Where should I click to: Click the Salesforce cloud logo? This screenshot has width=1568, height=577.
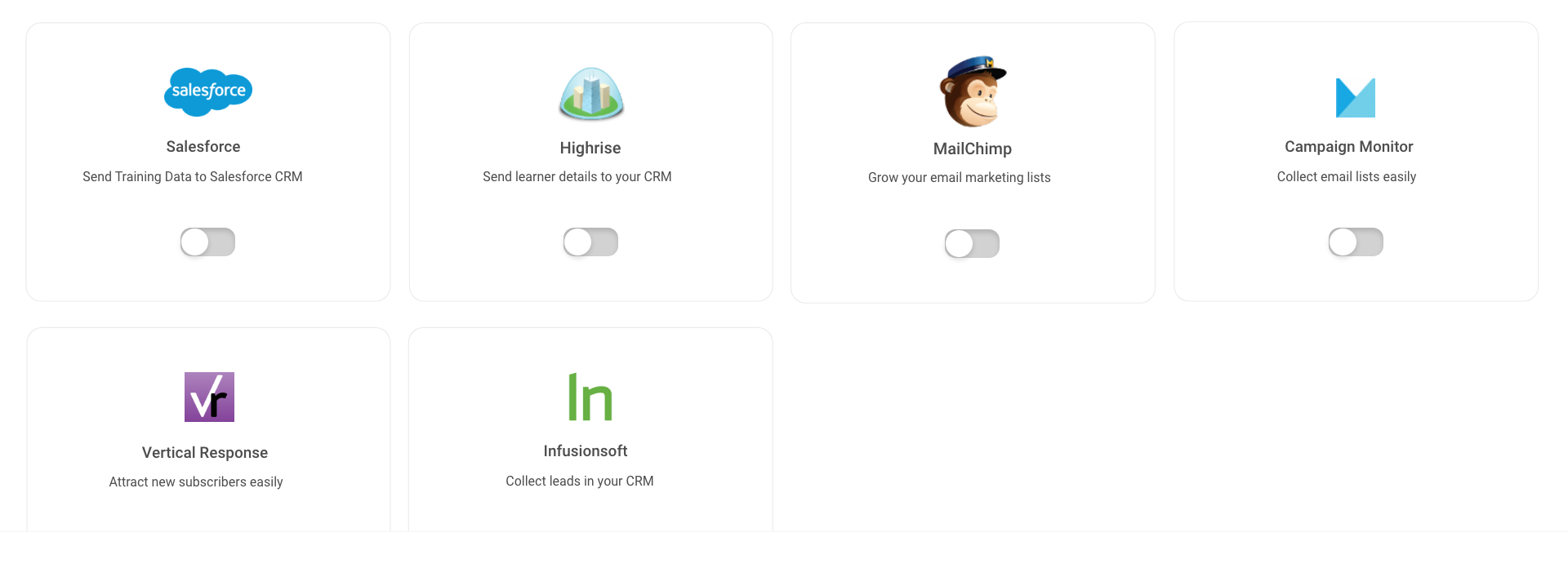(208, 91)
